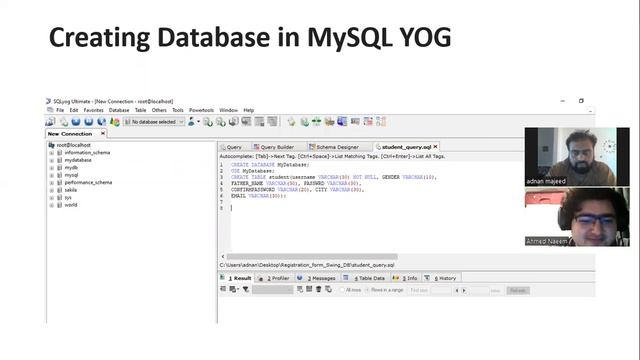Image resolution: width=640 pixels, height=360 pixels.
Task: Click the execute and edit result icon
Action: point(101,122)
